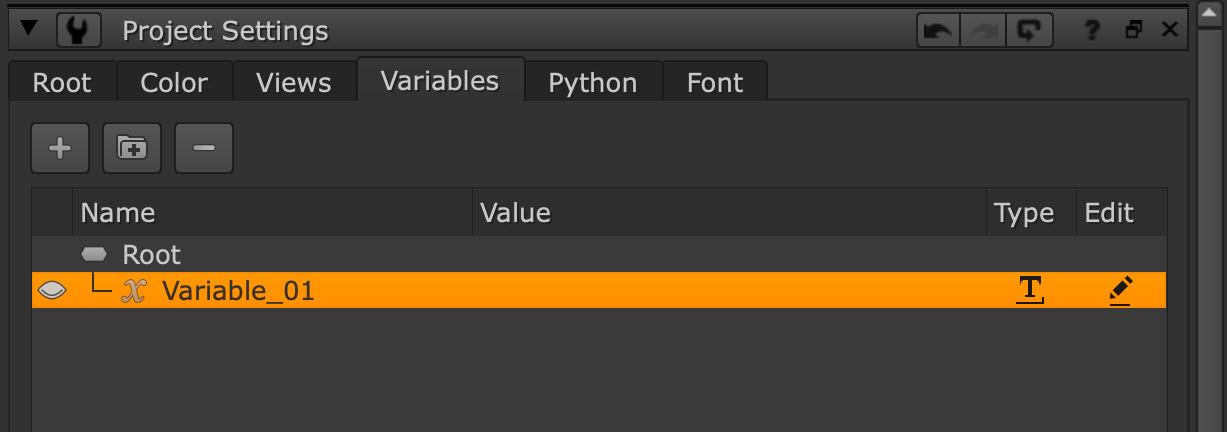Open the Color tab
This screenshot has width=1227, height=432.
(x=174, y=82)
